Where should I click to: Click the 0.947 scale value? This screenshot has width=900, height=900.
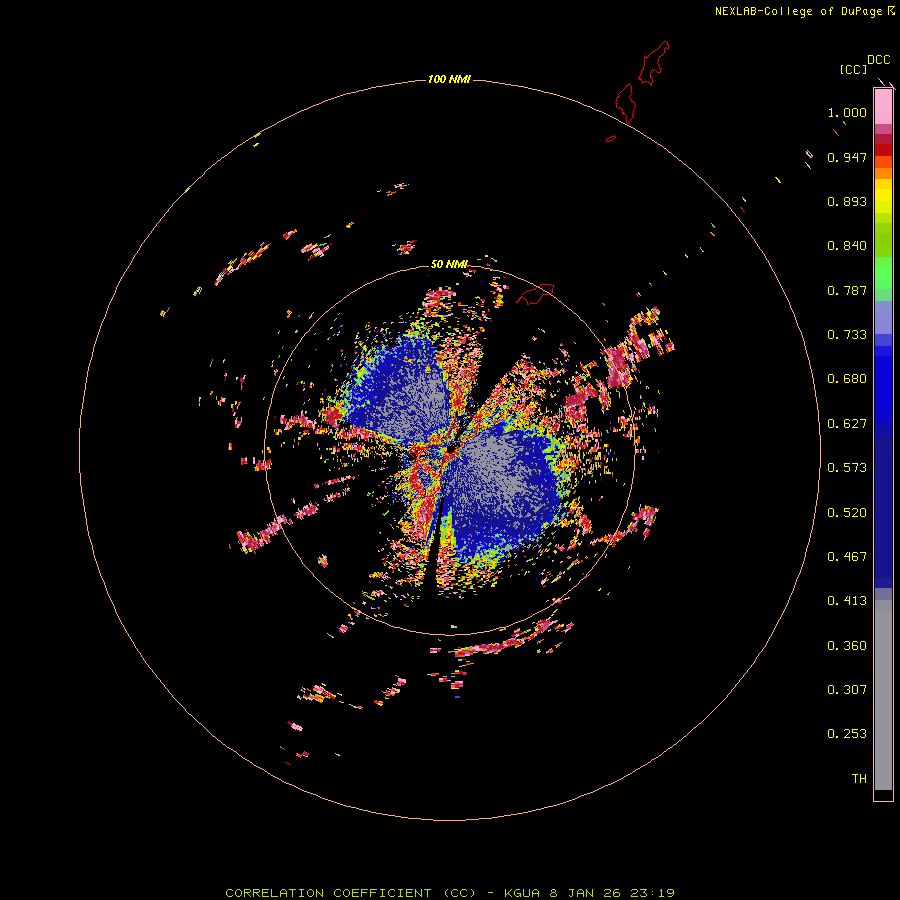tap(847, 157)
